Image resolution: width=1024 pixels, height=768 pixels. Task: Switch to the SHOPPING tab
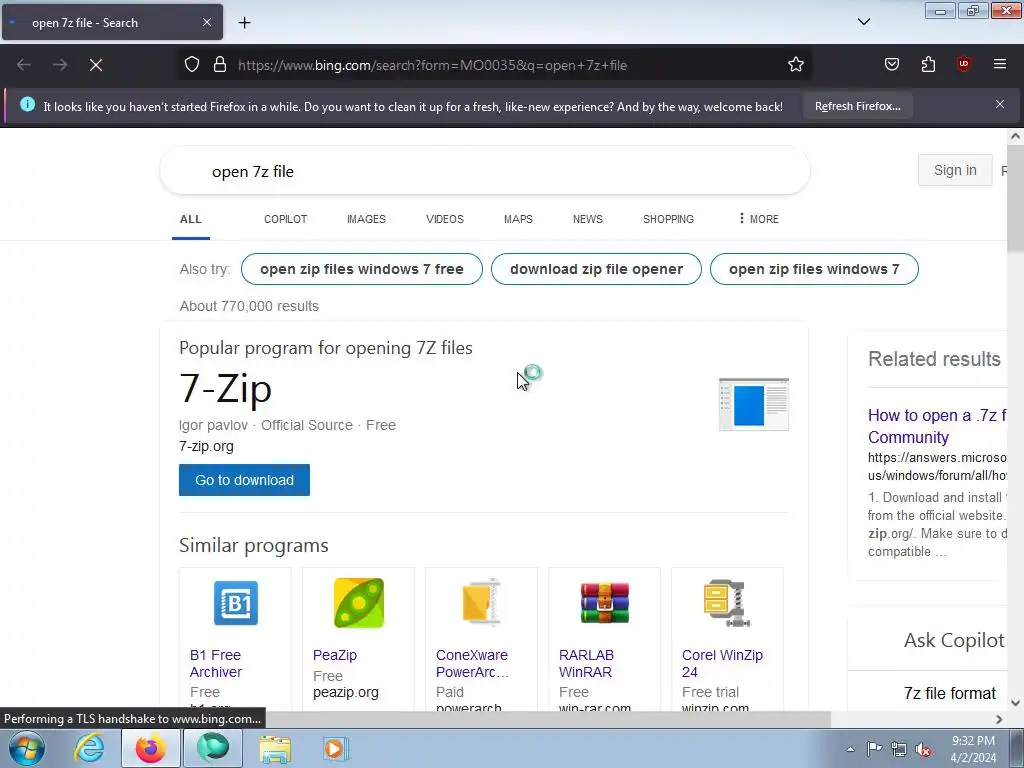(x=668, y=219)
